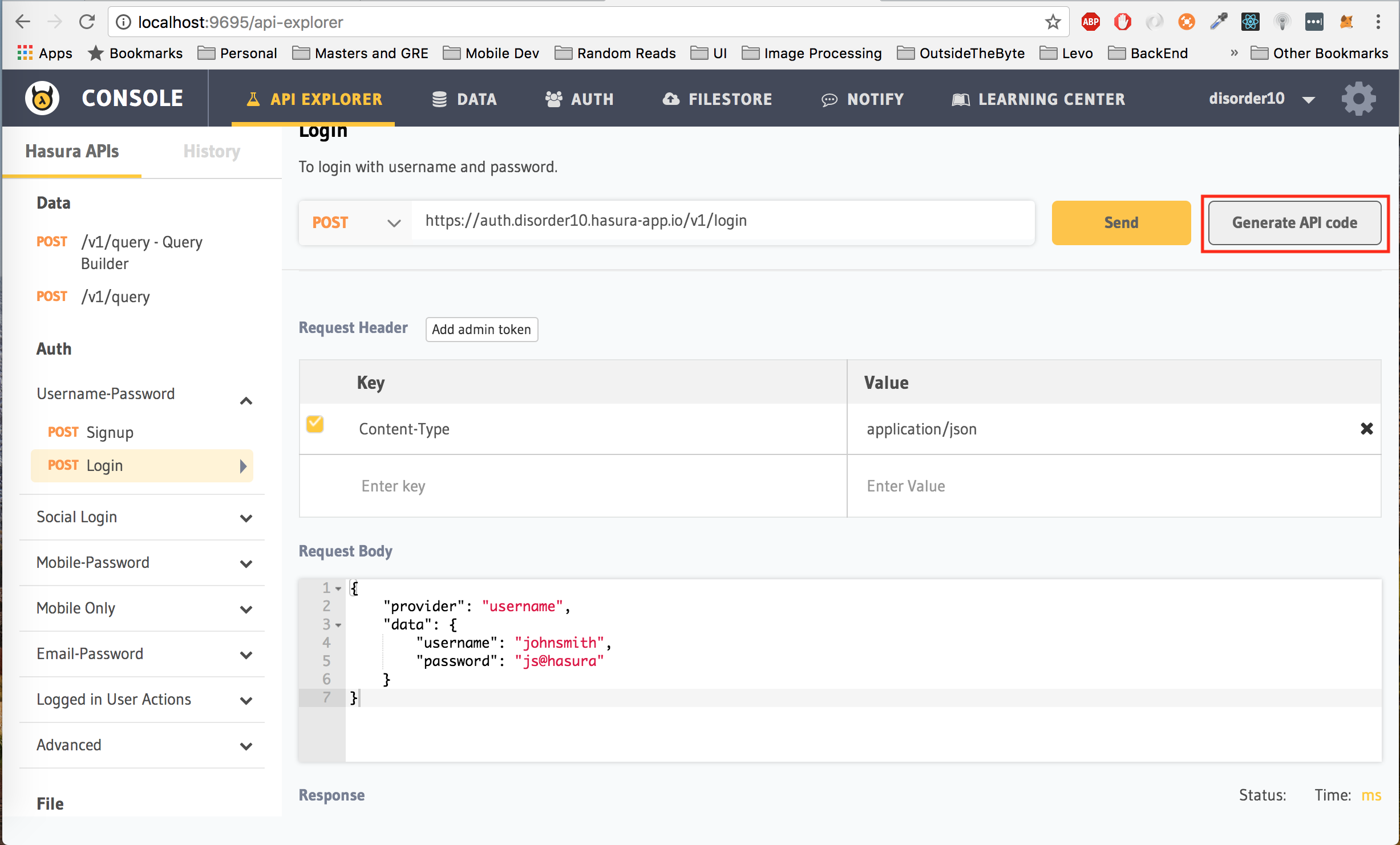Expand the Mobile Only section
Viewport: 1400px width, 845px height.
[x=246, y=610]
